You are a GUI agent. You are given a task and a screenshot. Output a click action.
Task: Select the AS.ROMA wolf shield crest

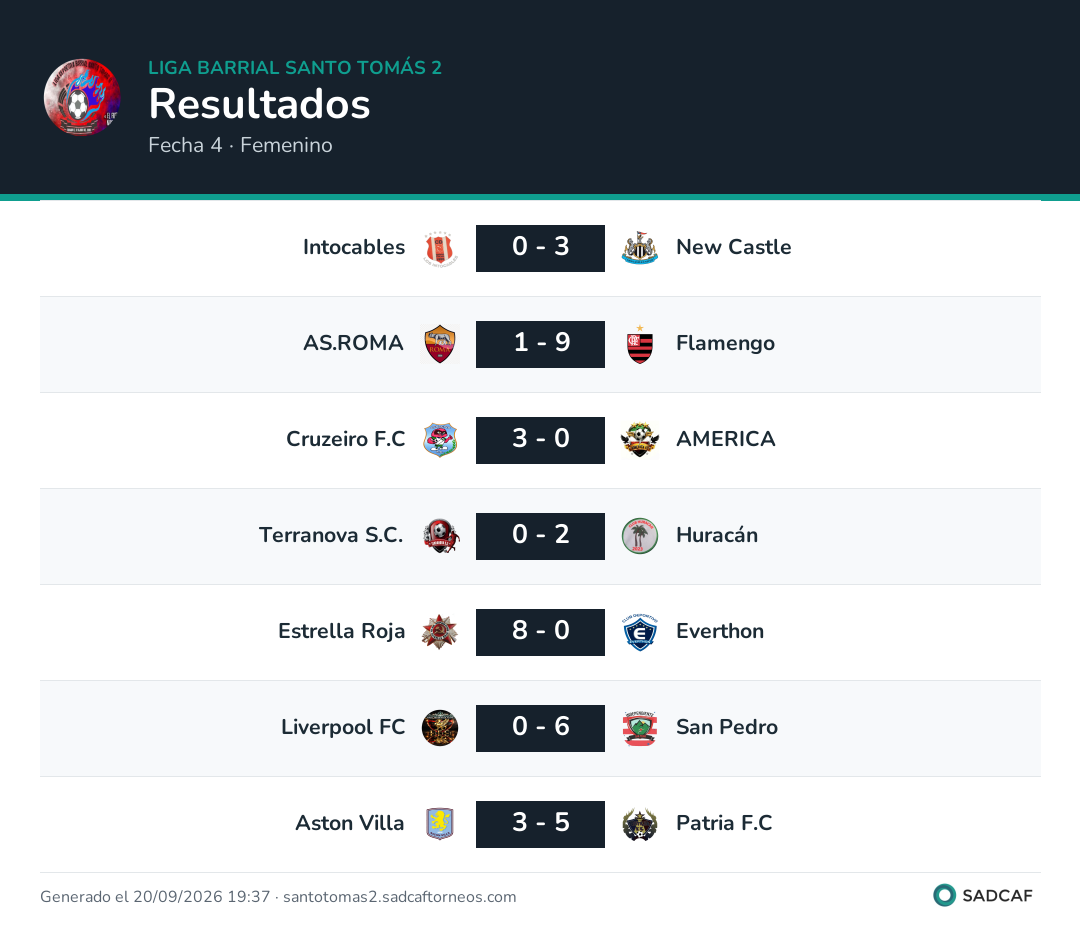439,344
